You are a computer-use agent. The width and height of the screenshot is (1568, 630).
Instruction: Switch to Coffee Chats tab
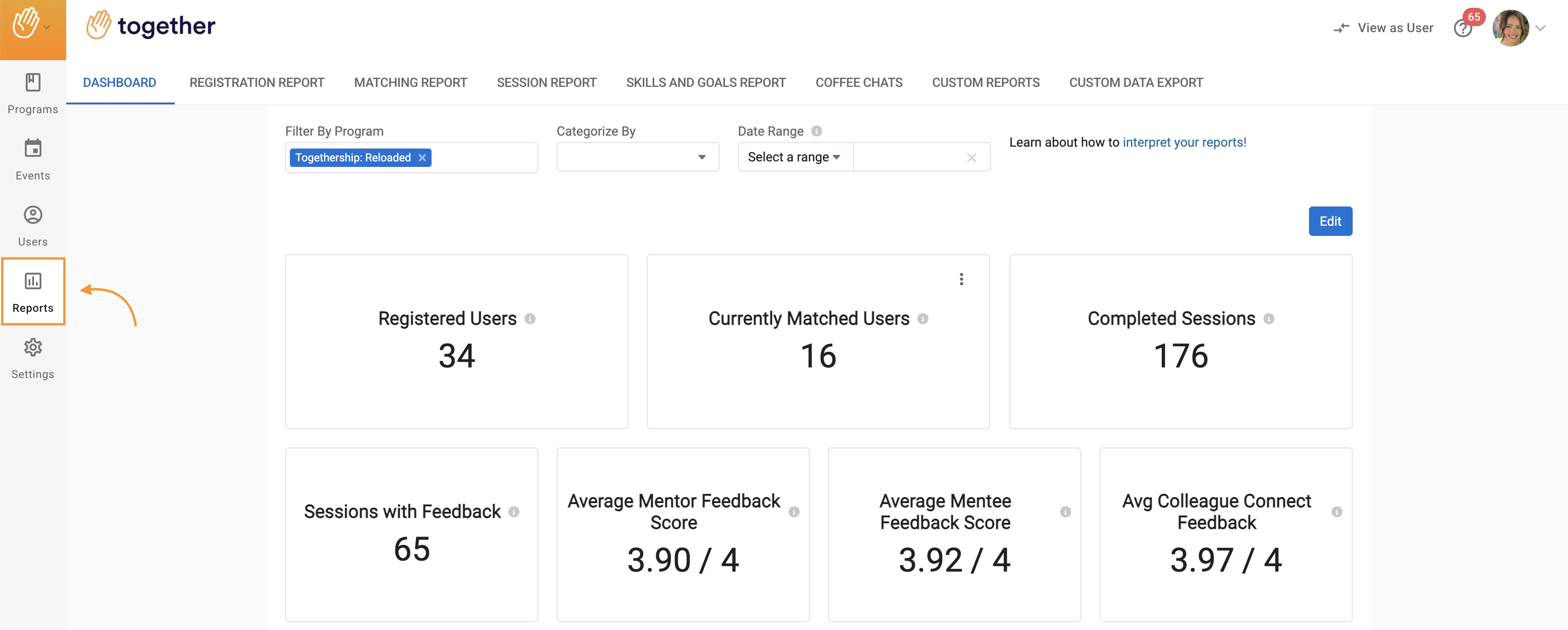(858, 83)
